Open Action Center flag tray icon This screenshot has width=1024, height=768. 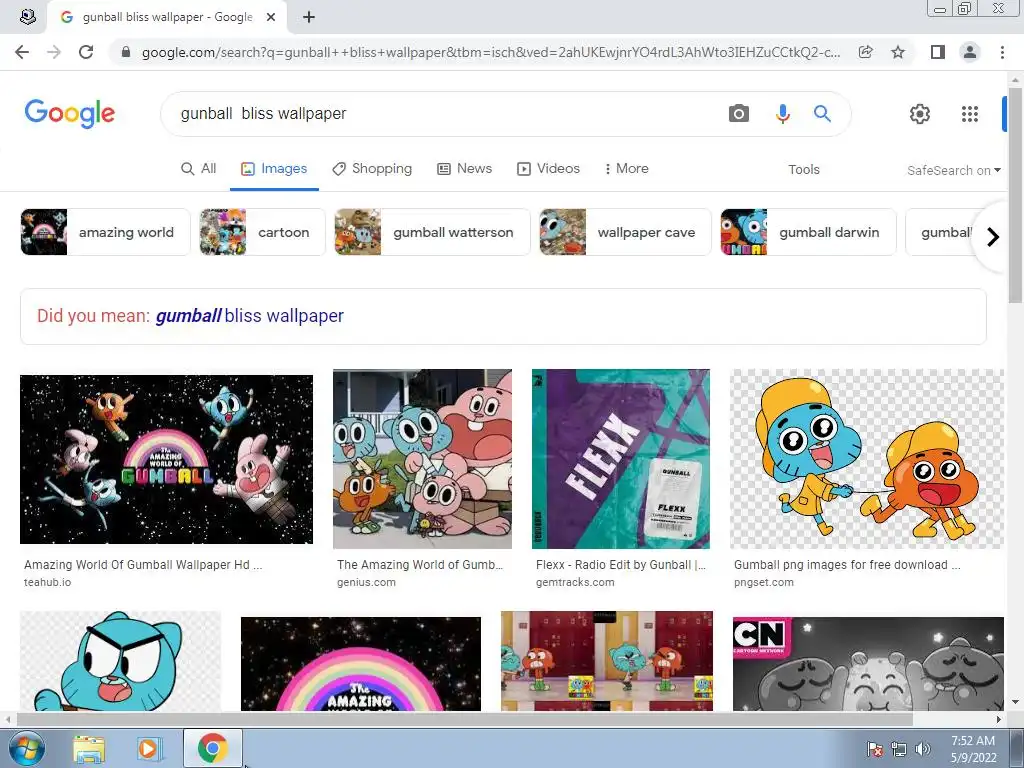pyautogui.click(x=874, y=749)
